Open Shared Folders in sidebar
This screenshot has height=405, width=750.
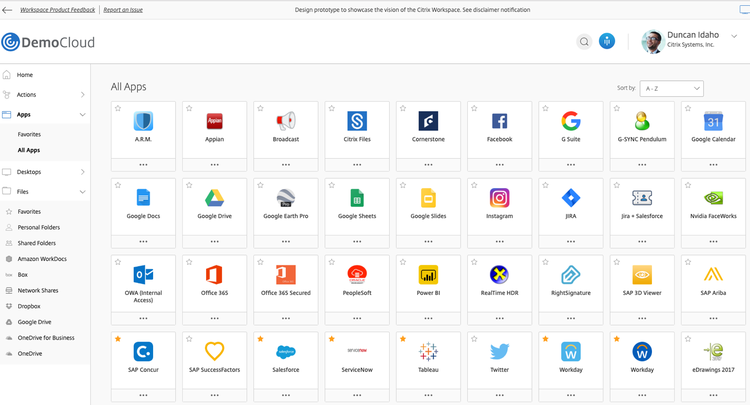pos(37,243)
